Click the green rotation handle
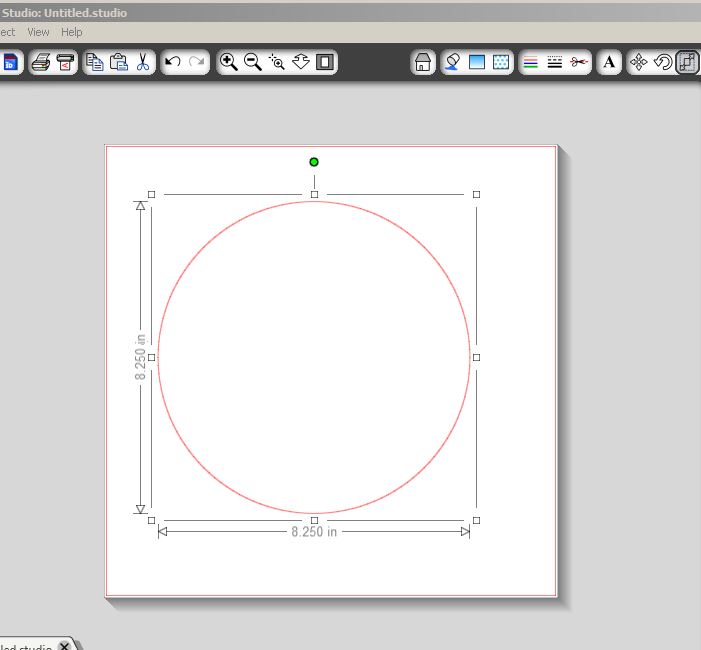 pos(314,162)
